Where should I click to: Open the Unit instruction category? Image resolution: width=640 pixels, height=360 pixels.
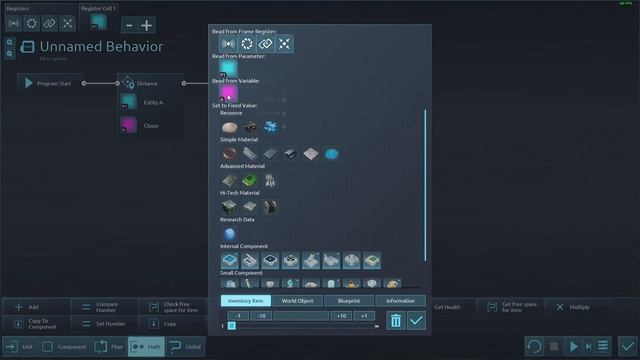pos(20,347)
